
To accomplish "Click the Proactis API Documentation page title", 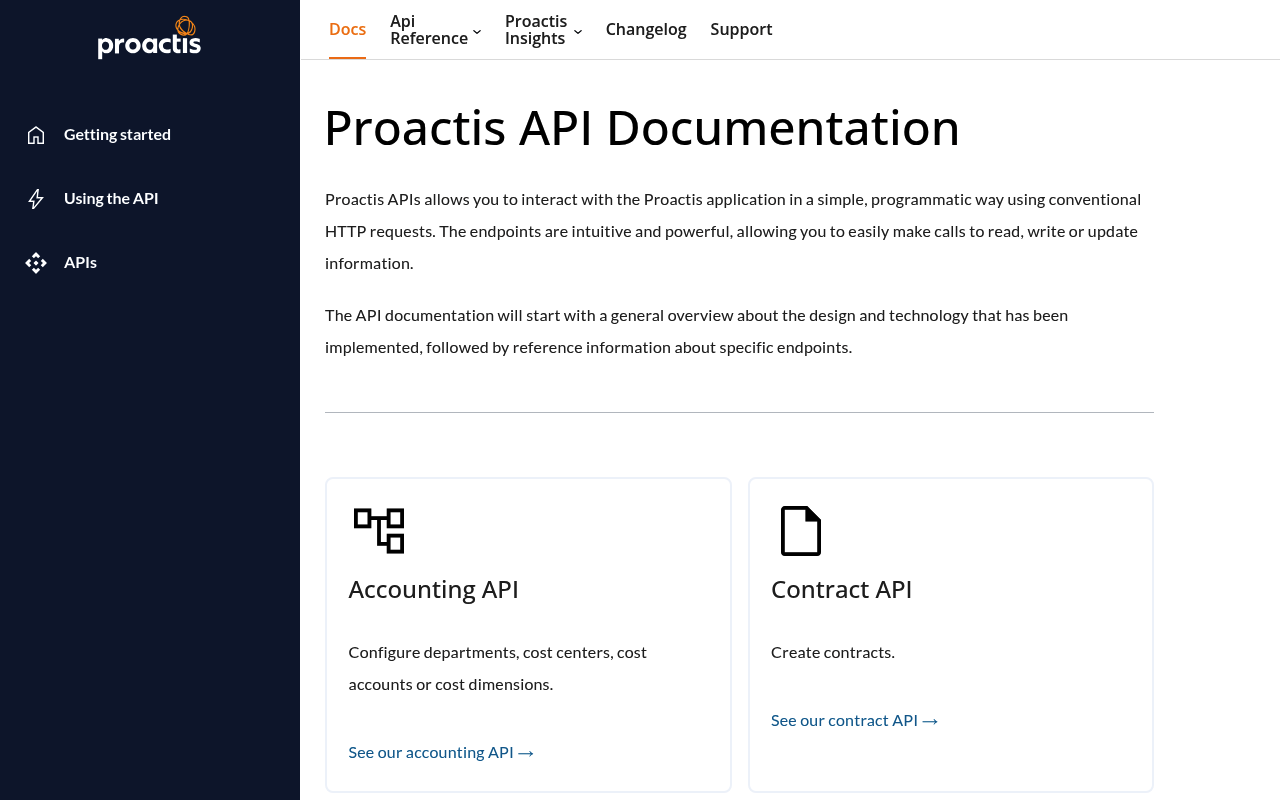I will 642,128.
